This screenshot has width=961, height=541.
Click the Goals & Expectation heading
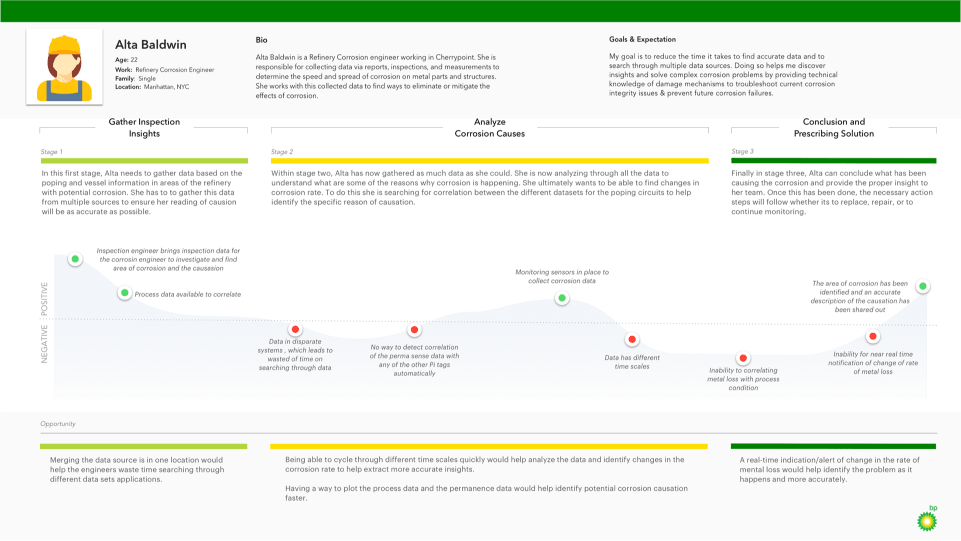642,39
